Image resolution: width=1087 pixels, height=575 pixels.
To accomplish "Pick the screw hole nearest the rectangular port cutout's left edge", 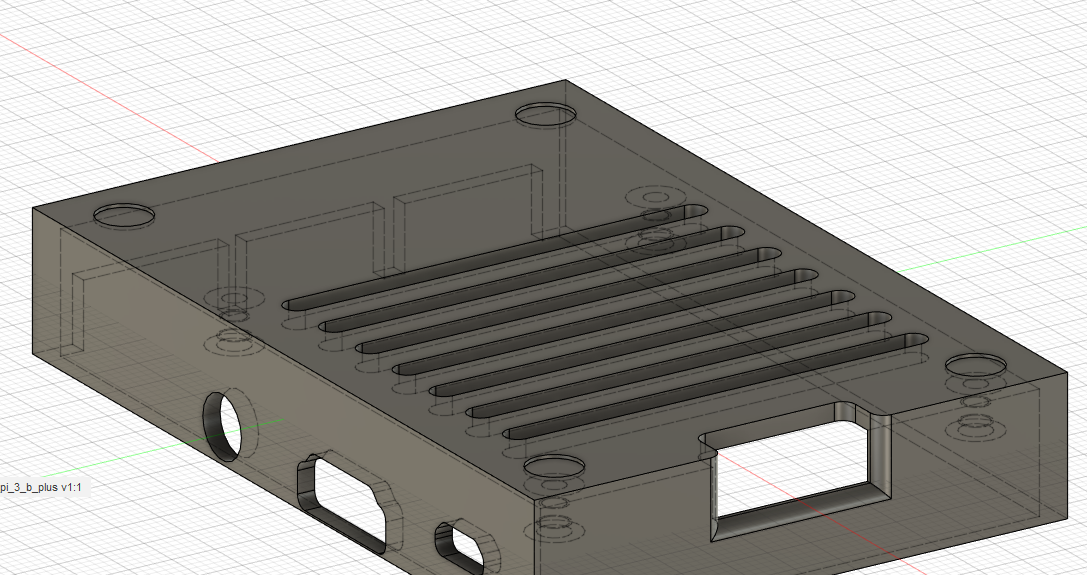I will pos(553,466).
